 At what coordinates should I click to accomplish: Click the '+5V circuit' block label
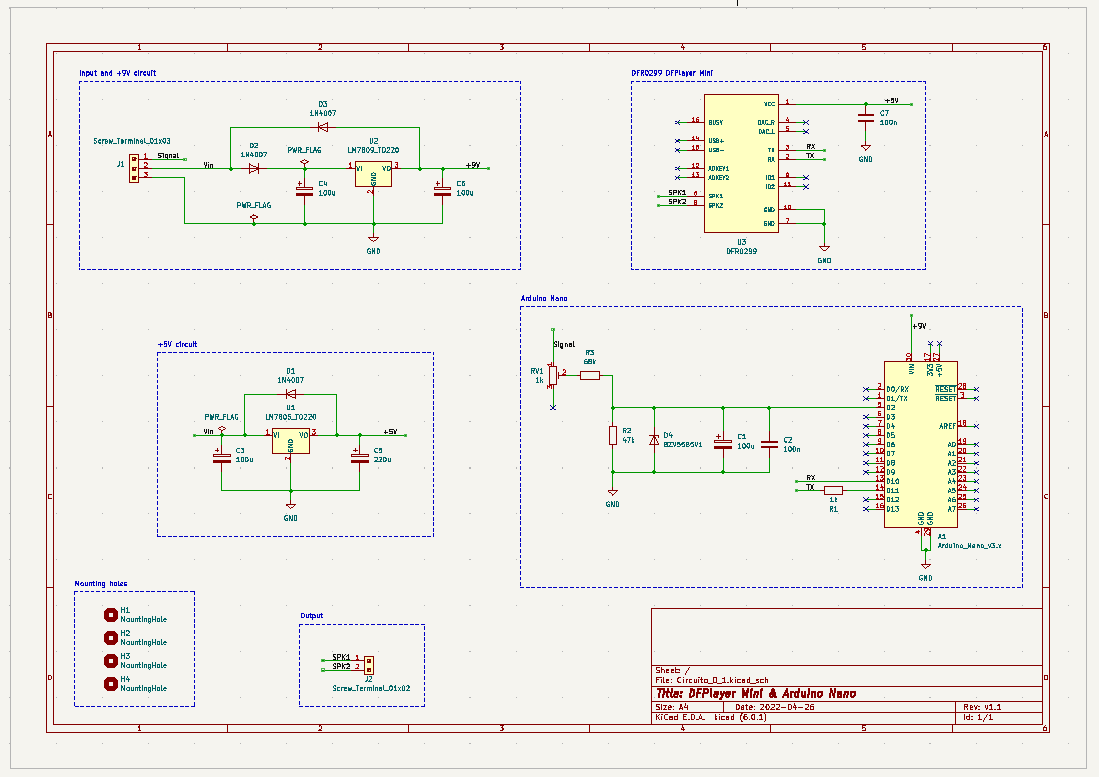click(x=177, y=345)
